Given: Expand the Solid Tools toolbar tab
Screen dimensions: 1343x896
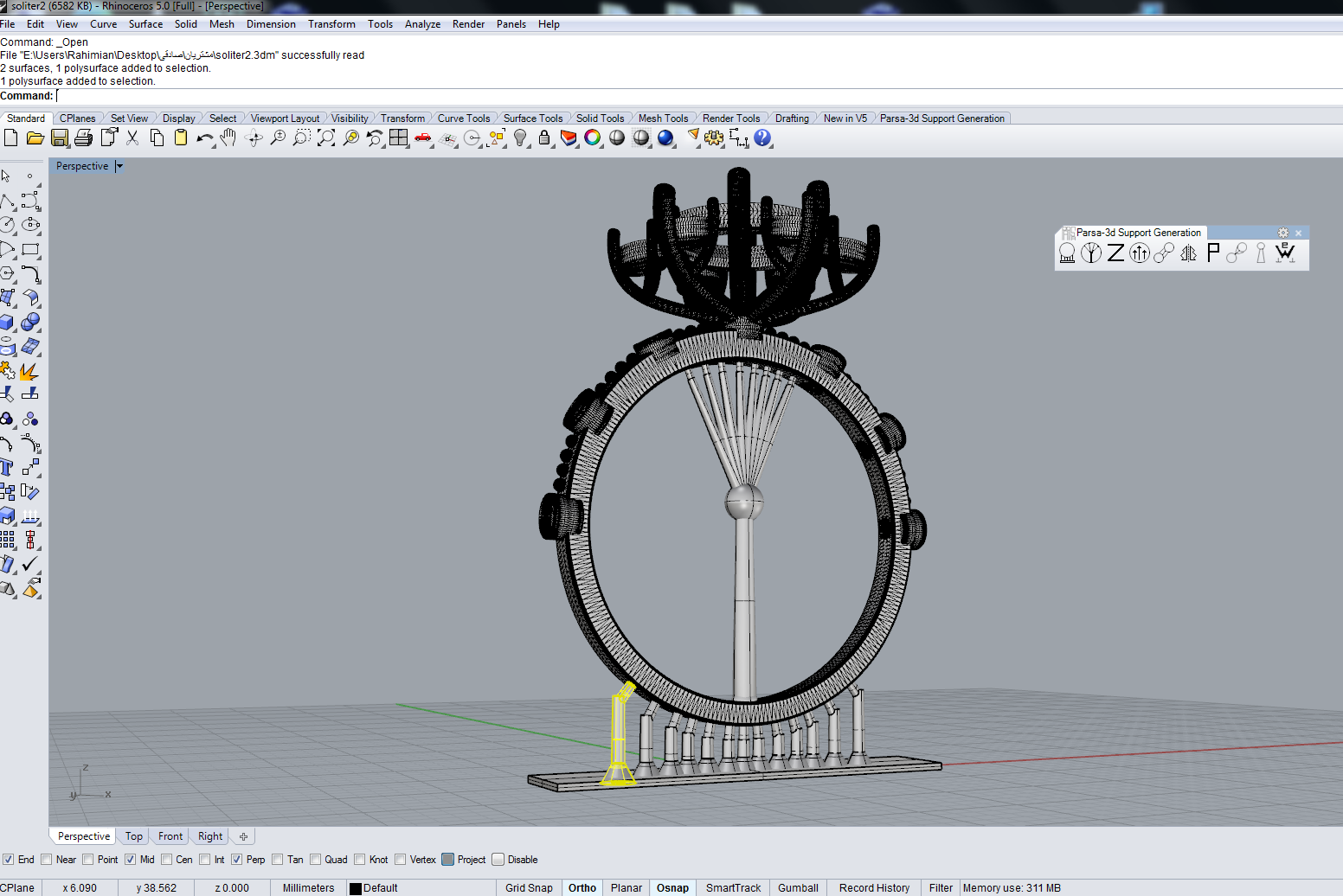Looking at the screenshot, I should point(601,118).
